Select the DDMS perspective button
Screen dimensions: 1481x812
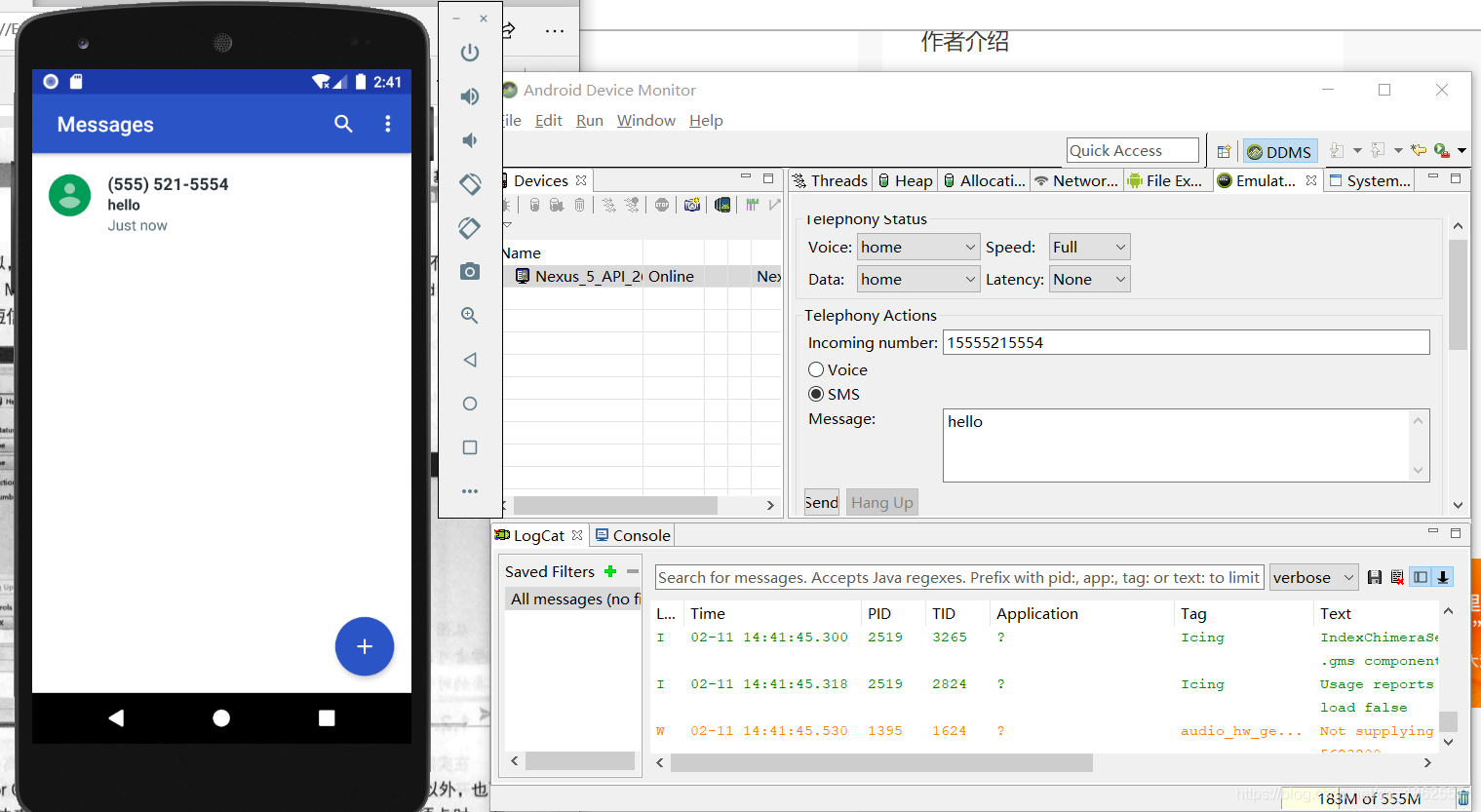coord(1280,151)
